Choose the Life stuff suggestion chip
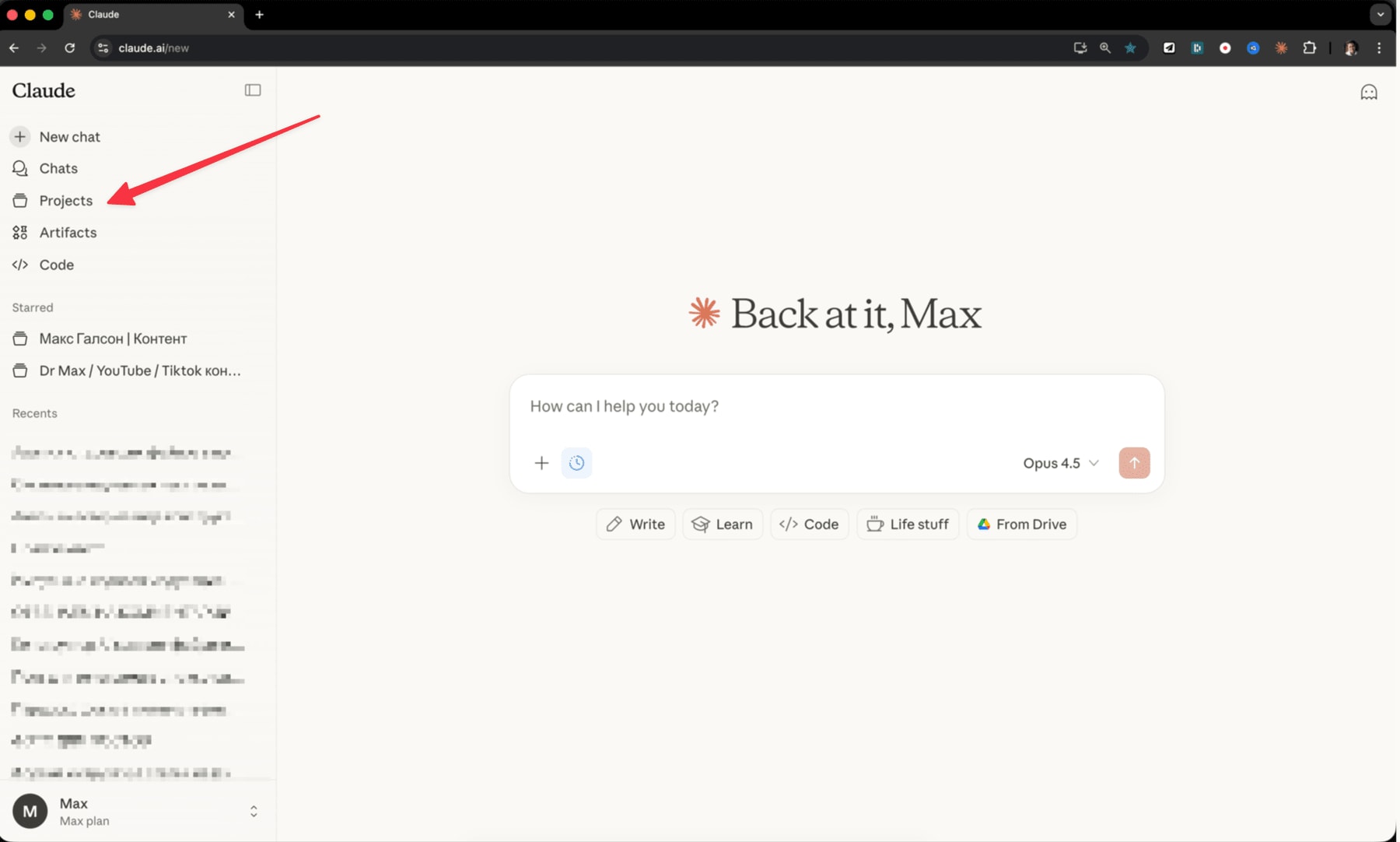 (908, 524)
